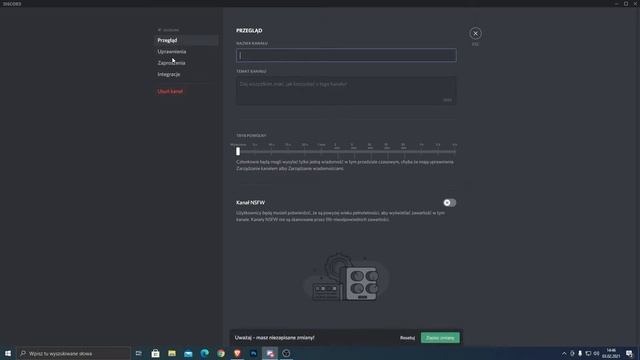Click the microphone tray icon
The image size is (640, 360).
tap(580, 353)
